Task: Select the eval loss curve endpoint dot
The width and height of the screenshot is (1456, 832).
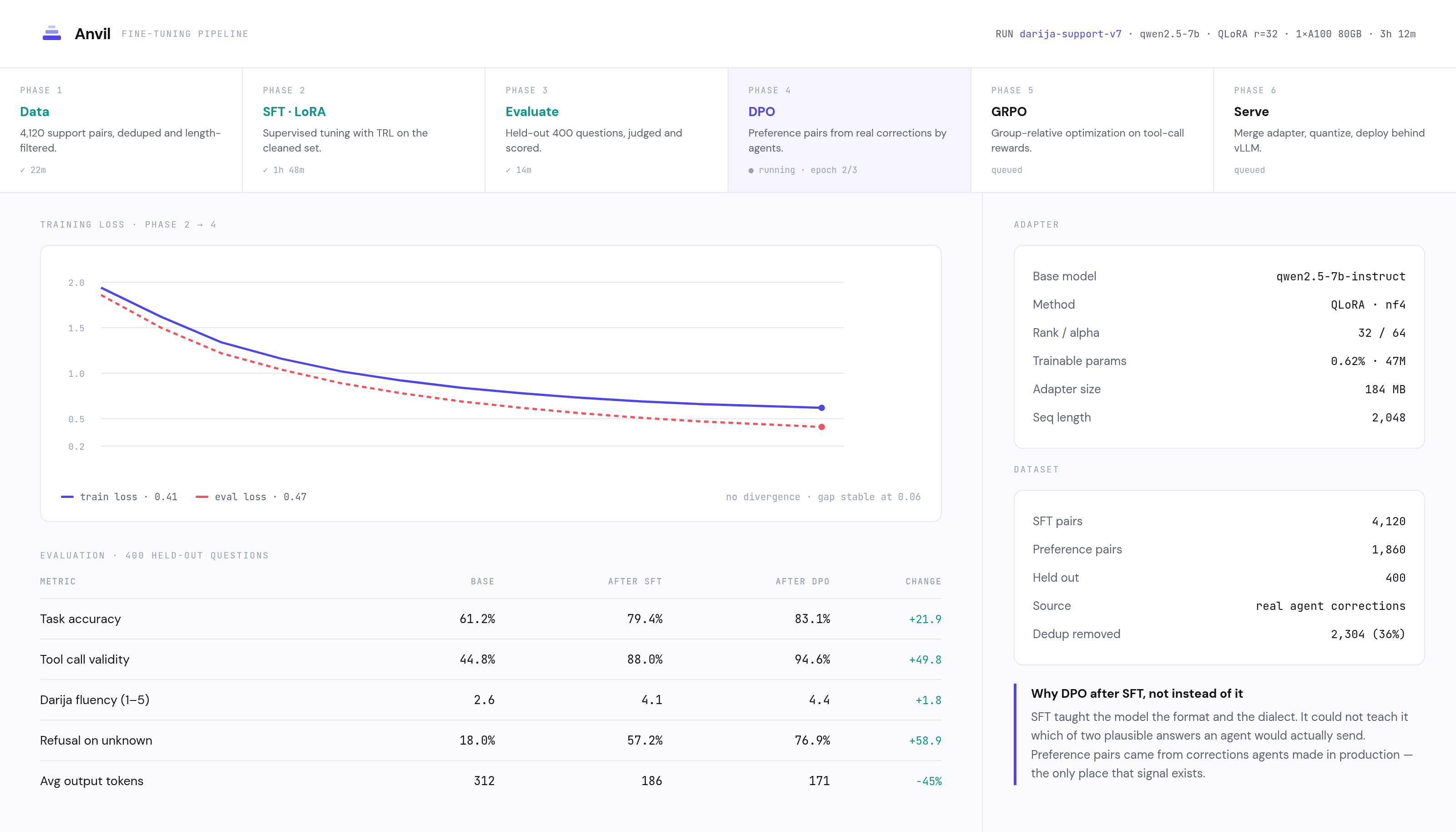Action: tap(821, 427)
